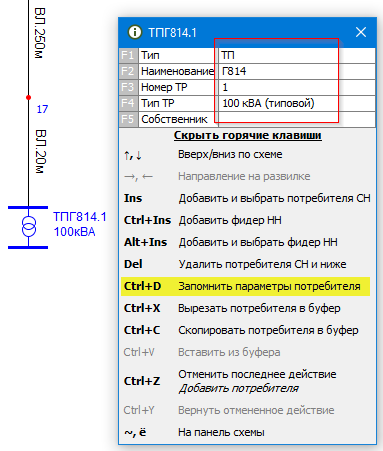The width and height of the screenshot is (383, 451).
Task: Click the greyed Направление на развилке entry
Action: point(244,176)
